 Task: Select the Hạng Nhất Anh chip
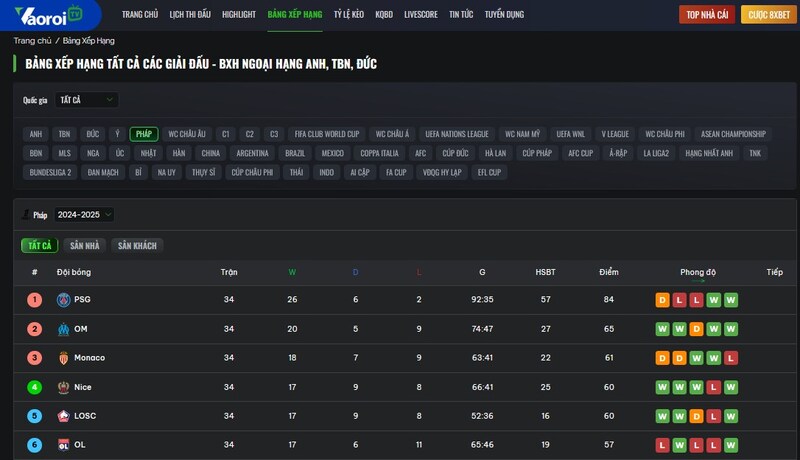[709, 153]
